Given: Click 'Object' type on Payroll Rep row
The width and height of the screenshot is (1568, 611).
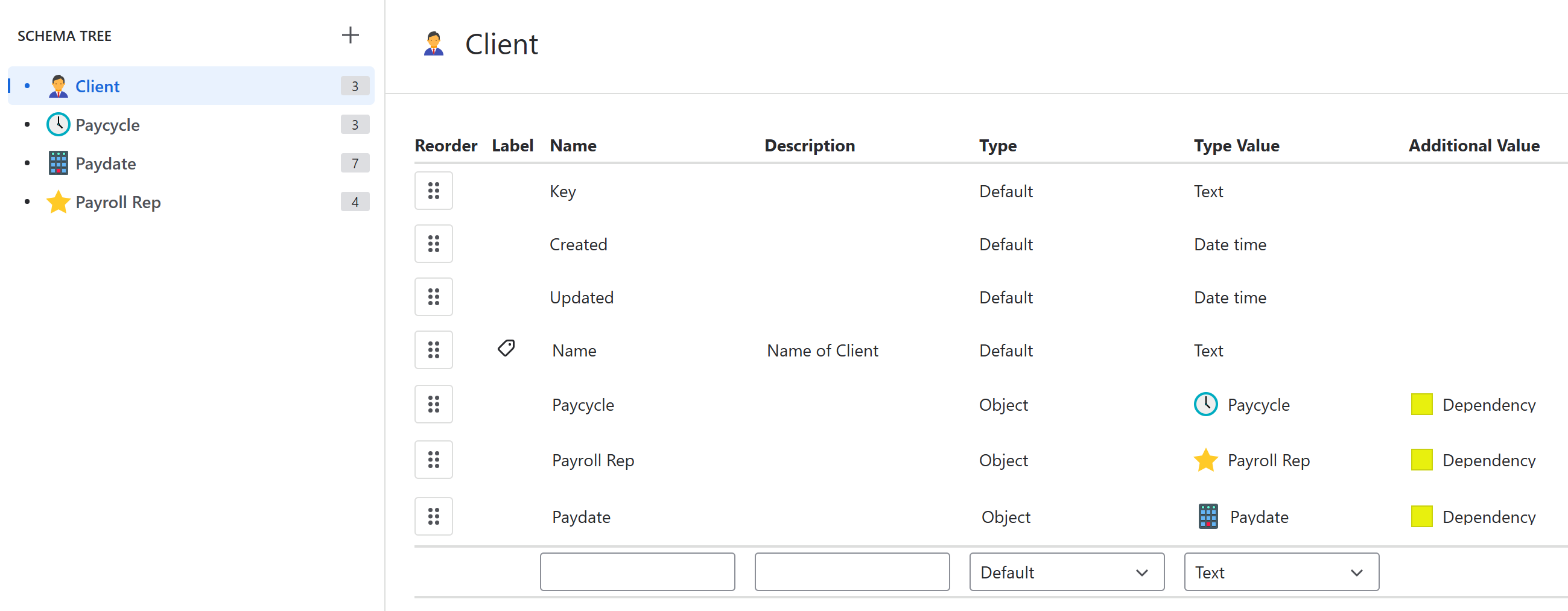Looking at the screenshot, I should 1003,461.
